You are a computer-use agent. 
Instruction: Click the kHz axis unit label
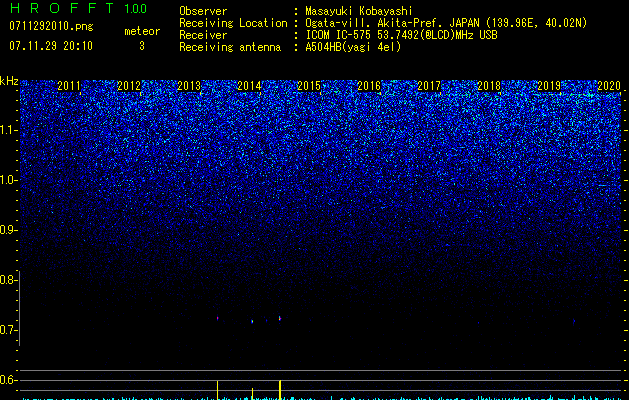pyautogui.click(x=9, y=81)
